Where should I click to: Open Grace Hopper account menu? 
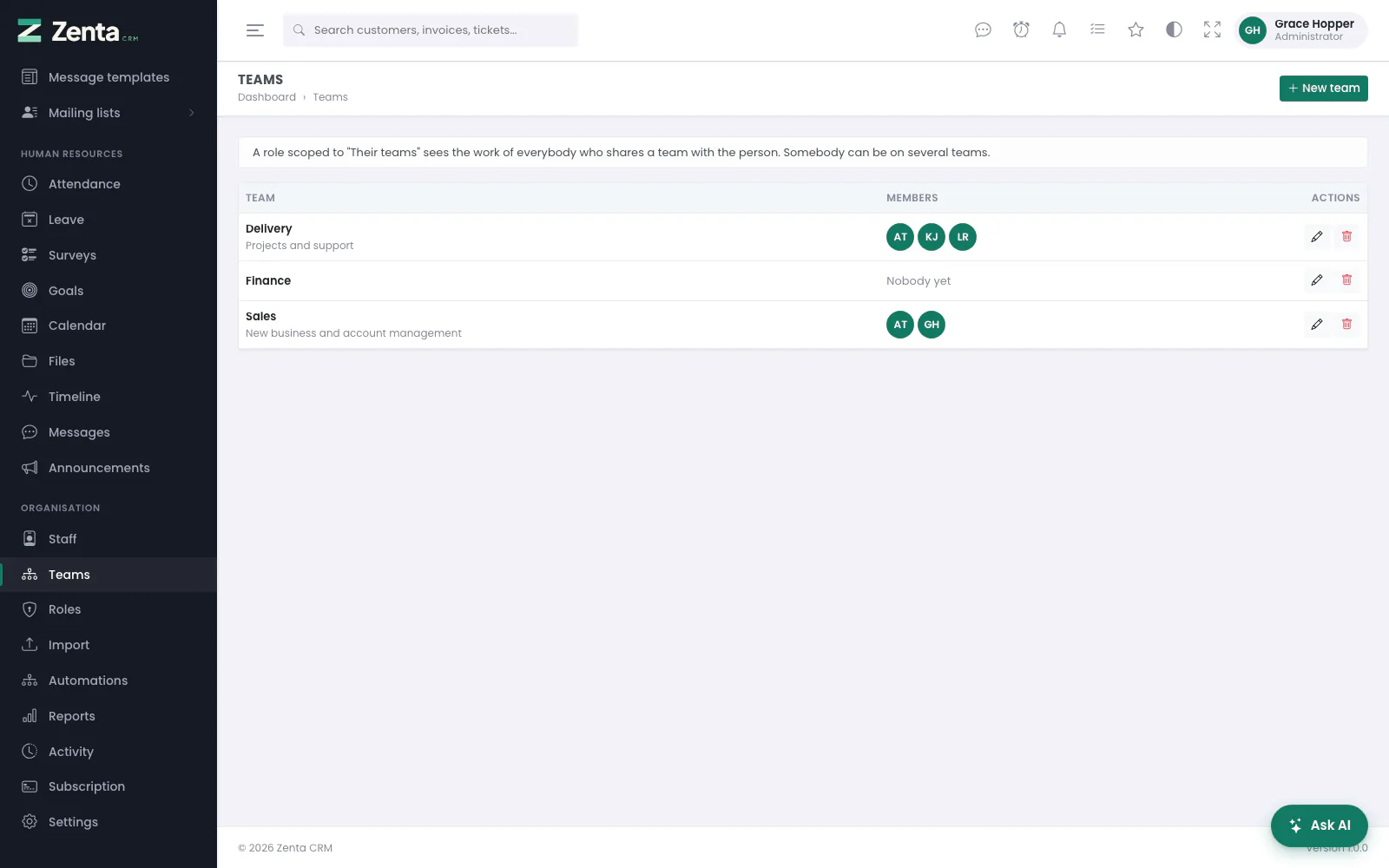pyautogui.click(x=1301, y=30)
